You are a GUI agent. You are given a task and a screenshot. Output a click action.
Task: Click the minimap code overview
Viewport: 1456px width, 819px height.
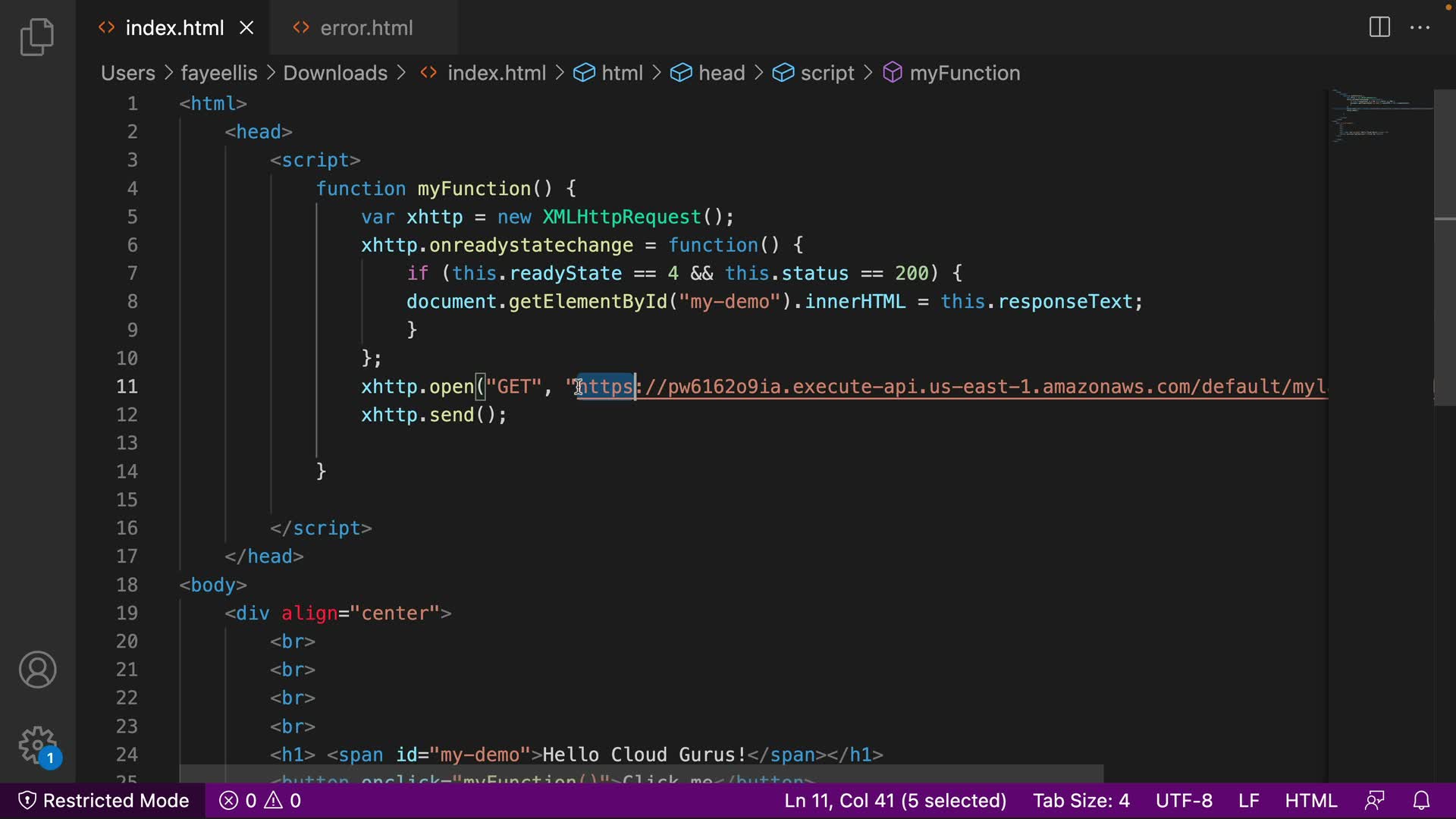pos(1380,121)
